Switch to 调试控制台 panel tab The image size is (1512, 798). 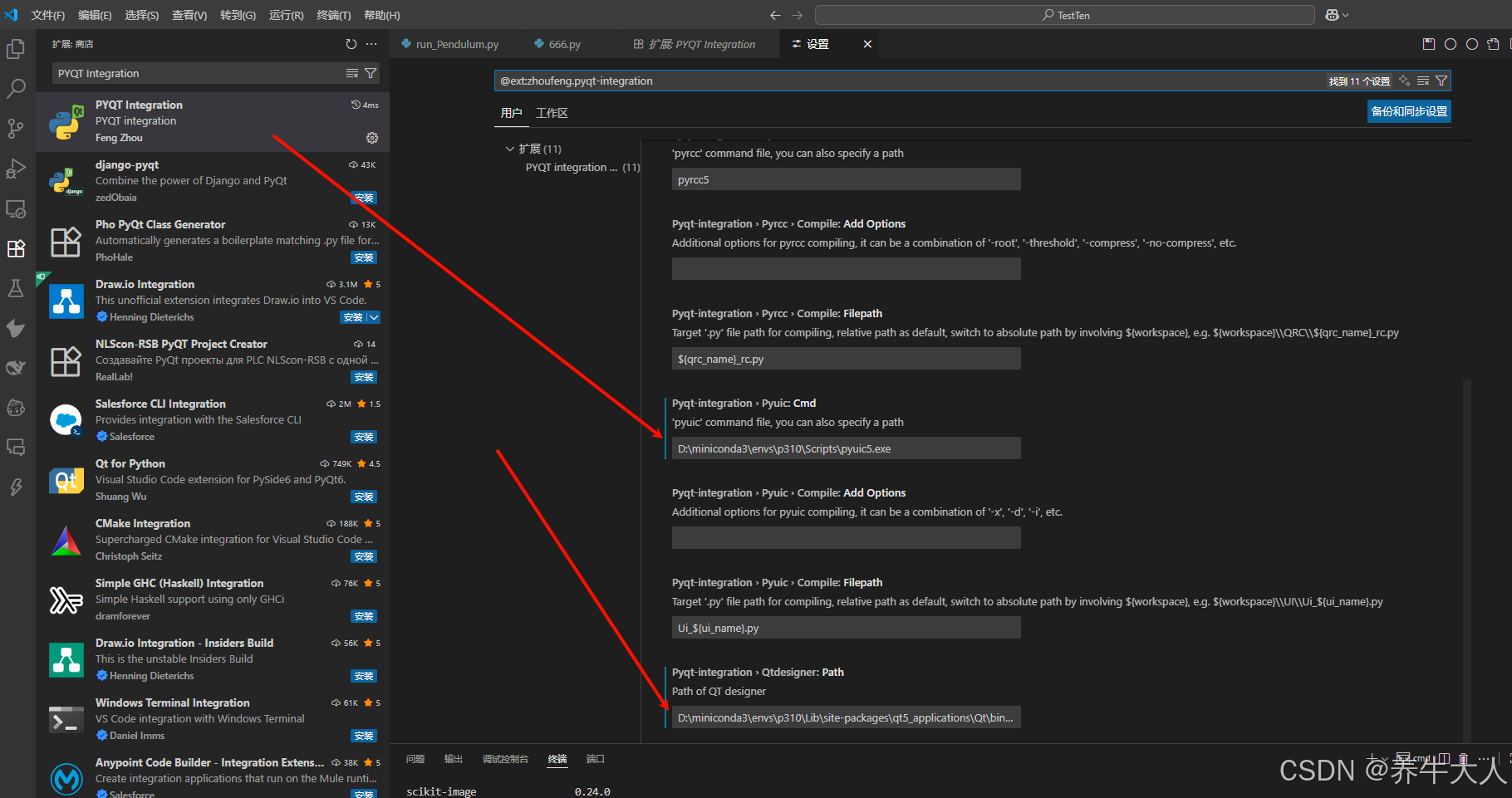[505, 759]
